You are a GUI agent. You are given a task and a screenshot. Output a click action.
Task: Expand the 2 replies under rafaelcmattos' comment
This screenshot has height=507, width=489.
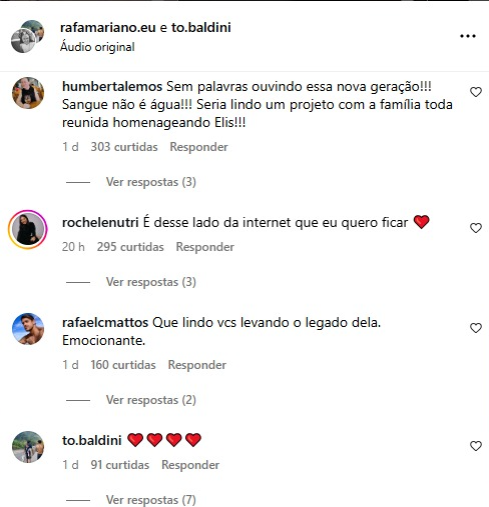151,400
